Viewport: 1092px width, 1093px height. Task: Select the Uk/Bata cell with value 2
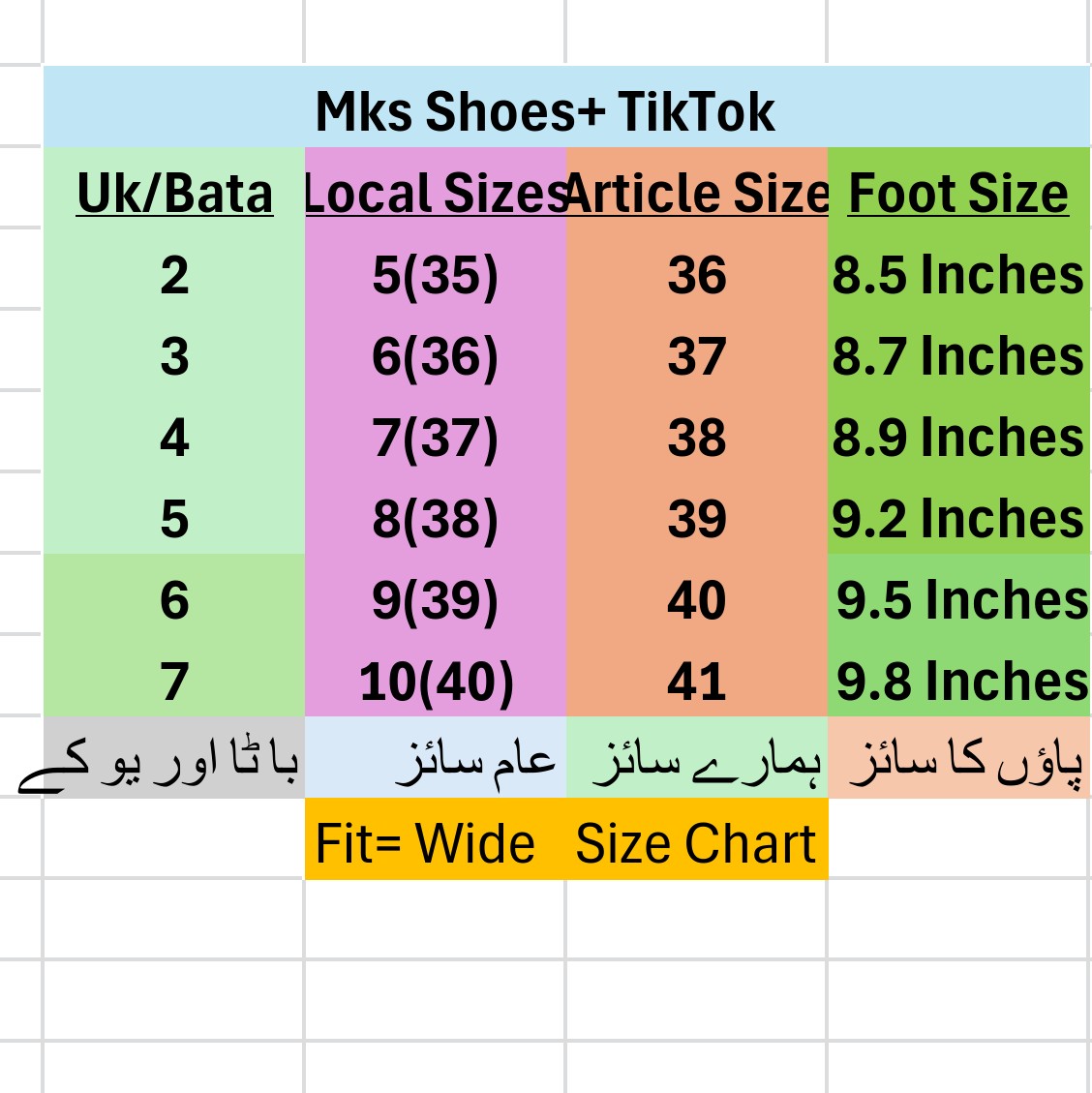174,275
